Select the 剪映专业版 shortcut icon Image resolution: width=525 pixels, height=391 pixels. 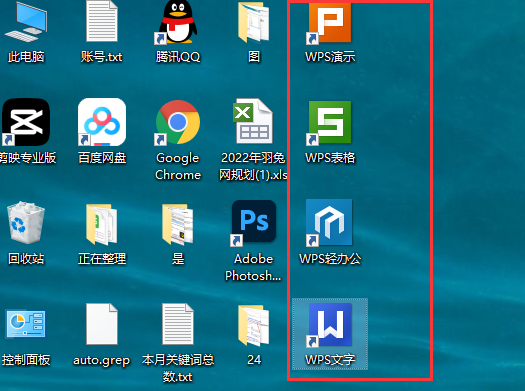(26, 122)
